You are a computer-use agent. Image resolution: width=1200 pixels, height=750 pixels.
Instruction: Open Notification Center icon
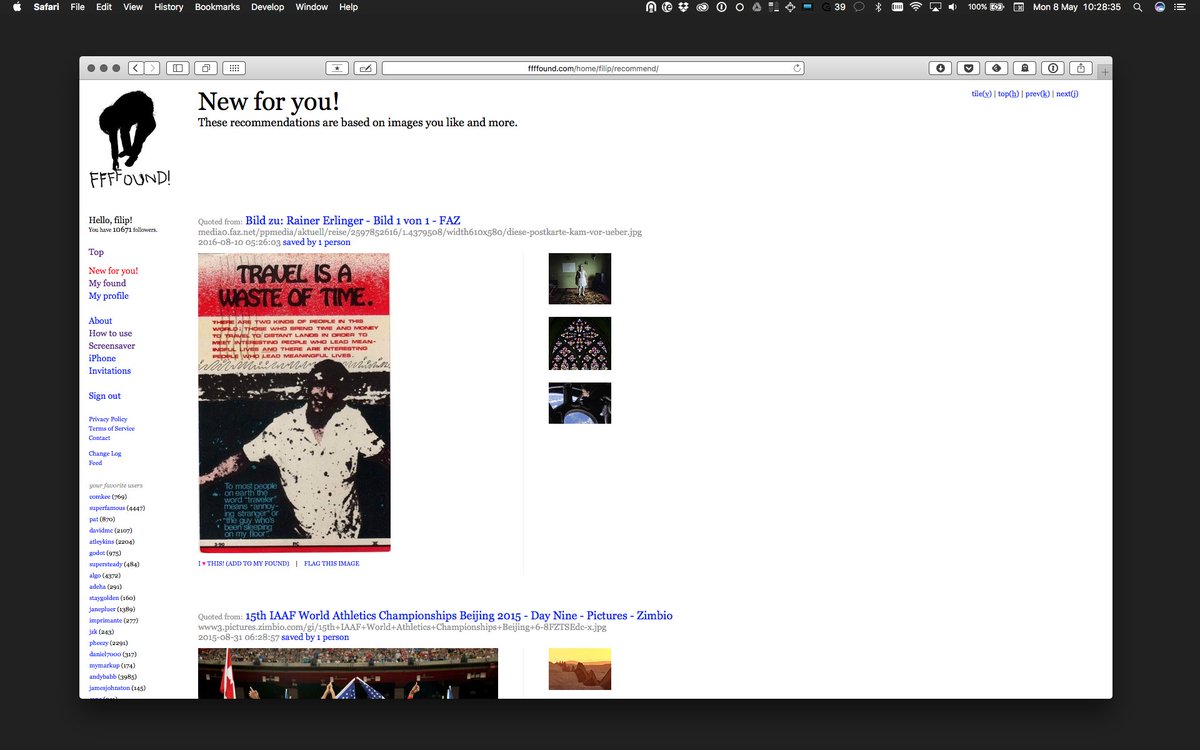(1182, 7)
